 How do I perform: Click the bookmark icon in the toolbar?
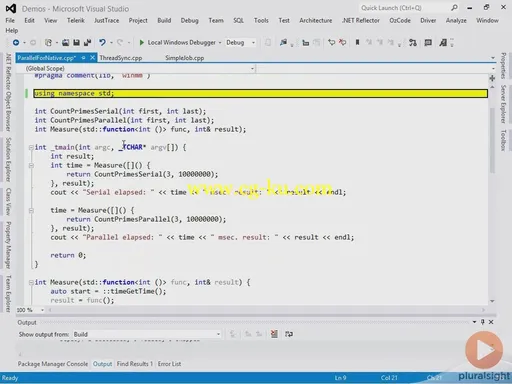357,42
